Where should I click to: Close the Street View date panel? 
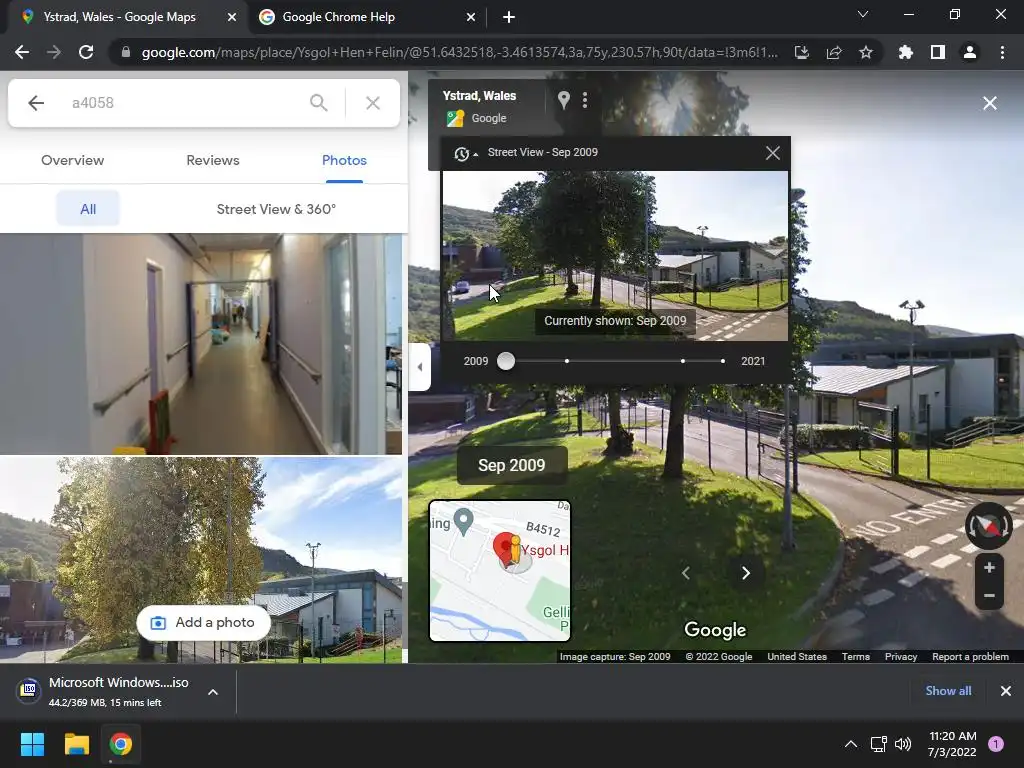coord(773,153)
